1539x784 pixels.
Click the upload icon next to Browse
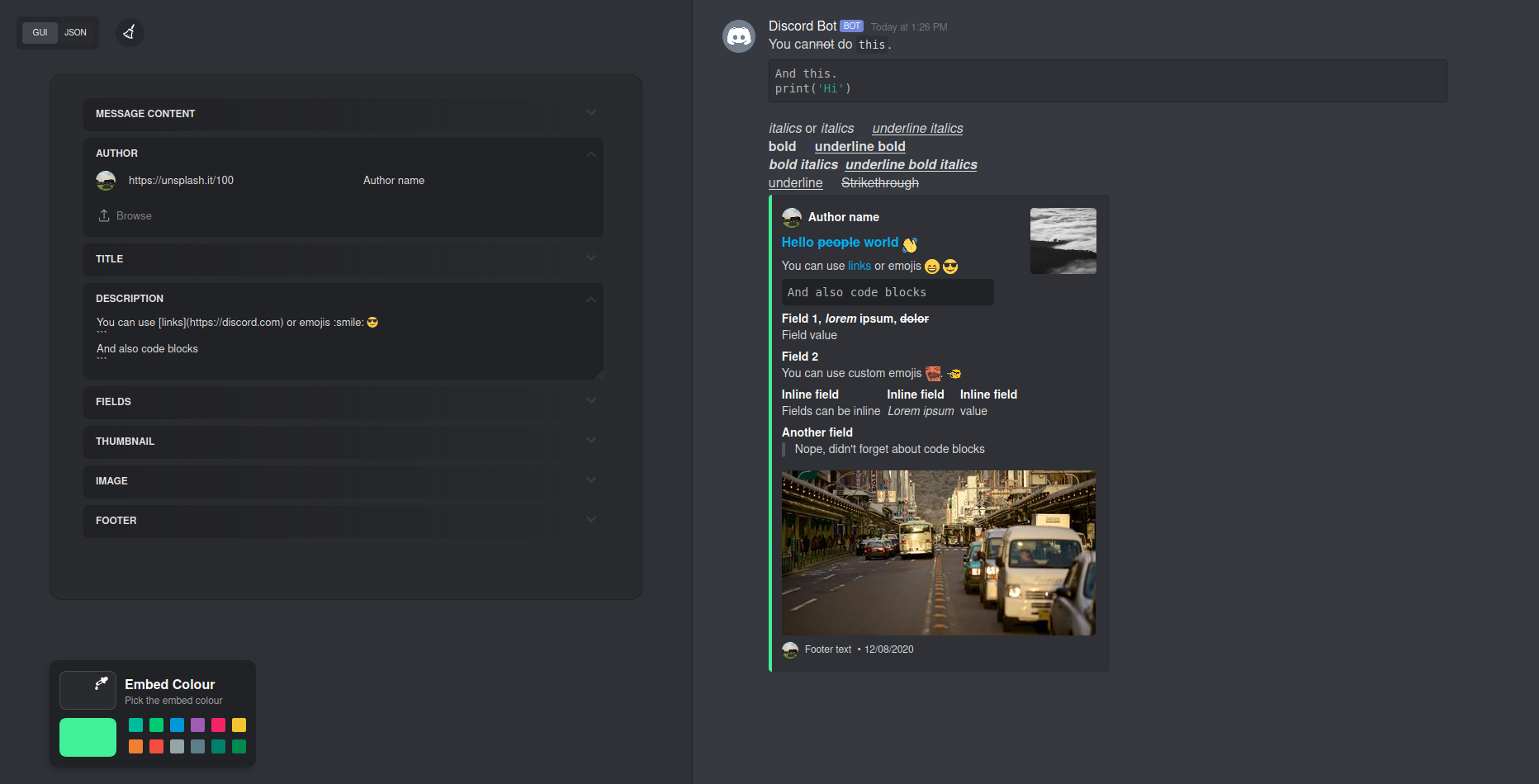coord(104,215)
